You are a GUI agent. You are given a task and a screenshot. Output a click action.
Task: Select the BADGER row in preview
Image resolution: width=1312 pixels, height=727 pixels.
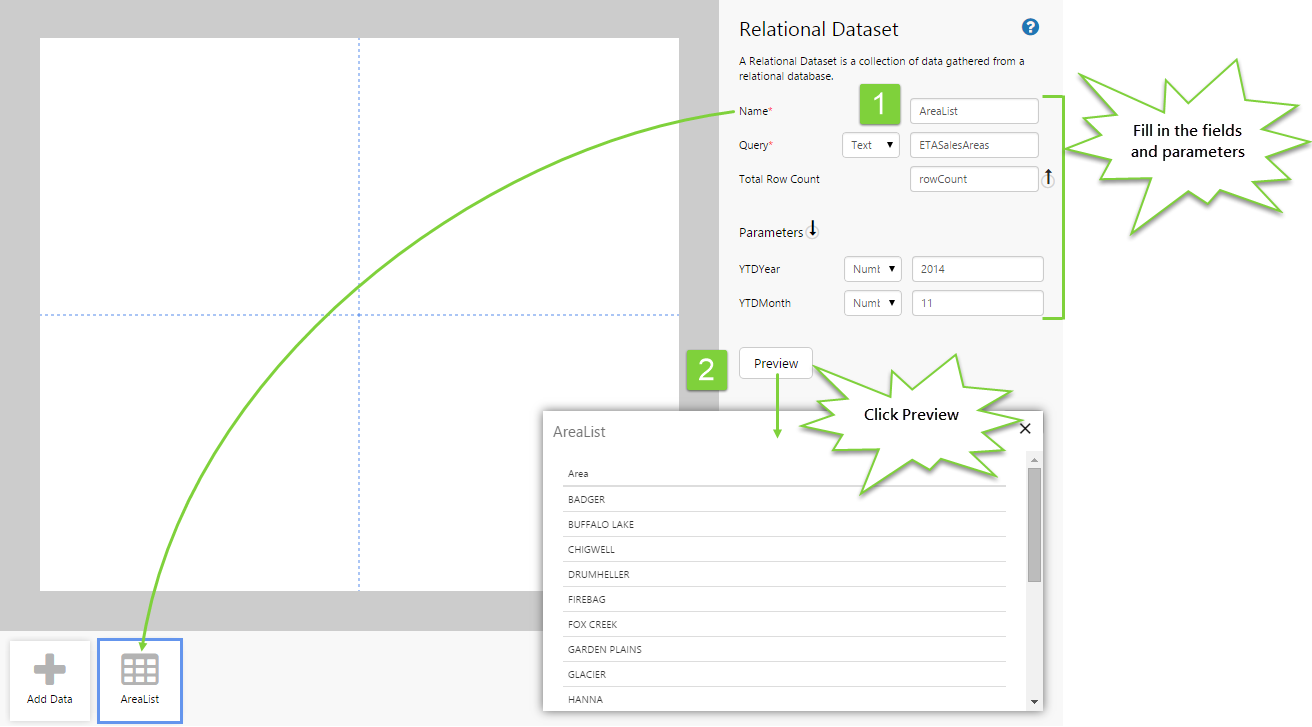click(784, 499)
